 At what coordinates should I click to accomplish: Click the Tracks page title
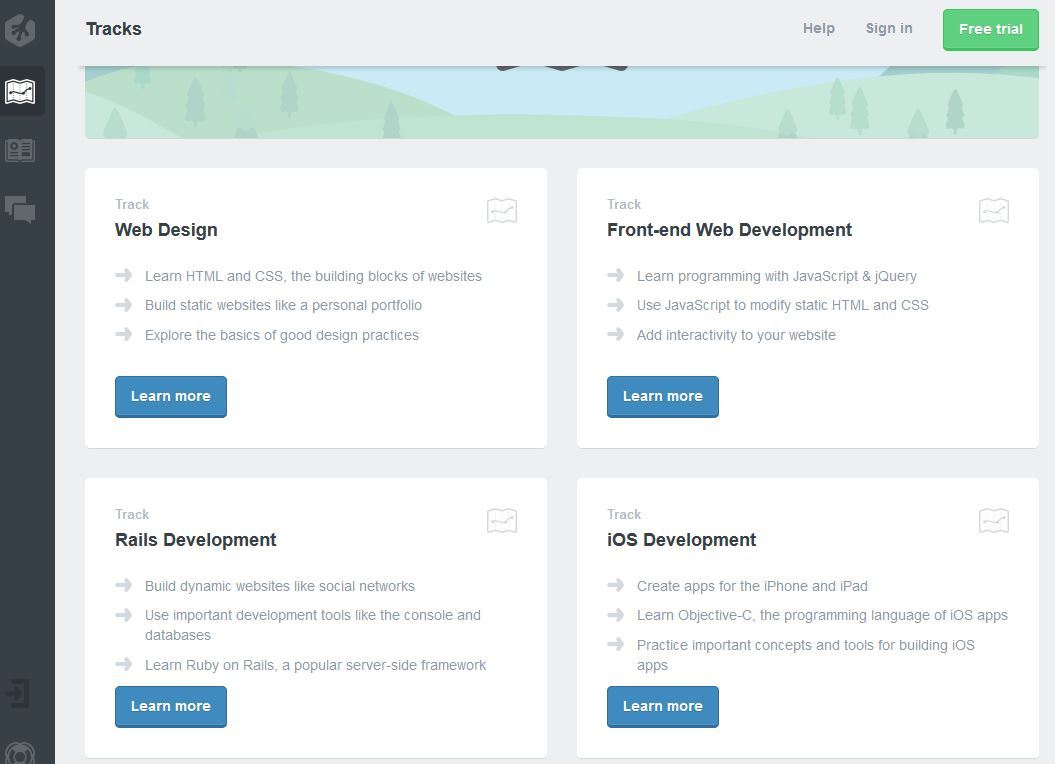pyautogui.click(x=114, y=29)
